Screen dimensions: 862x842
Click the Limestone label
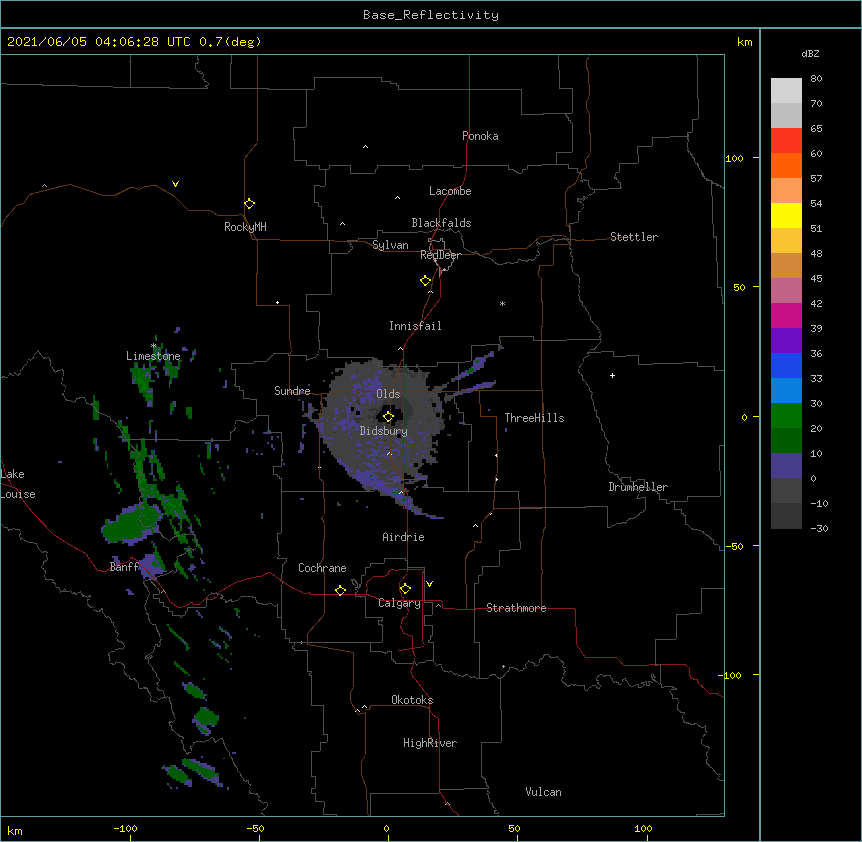153,356
